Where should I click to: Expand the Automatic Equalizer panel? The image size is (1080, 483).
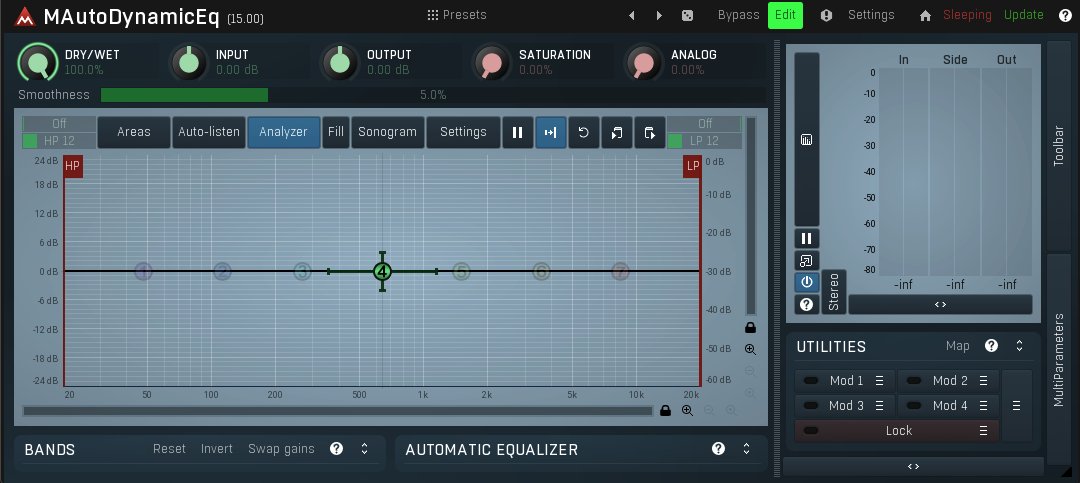click(746, 449)
